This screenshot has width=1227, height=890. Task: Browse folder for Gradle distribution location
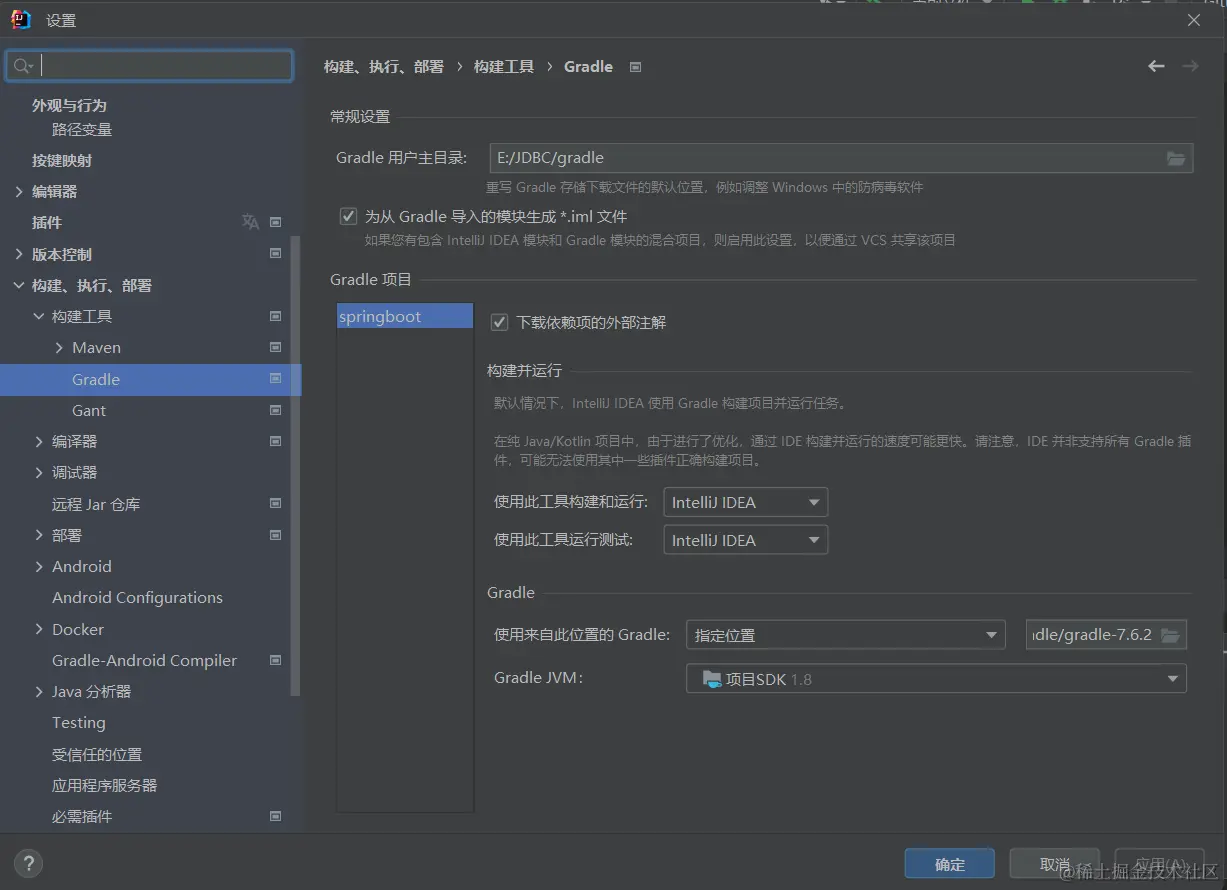pyautogui.click(x=1169, y=634)
